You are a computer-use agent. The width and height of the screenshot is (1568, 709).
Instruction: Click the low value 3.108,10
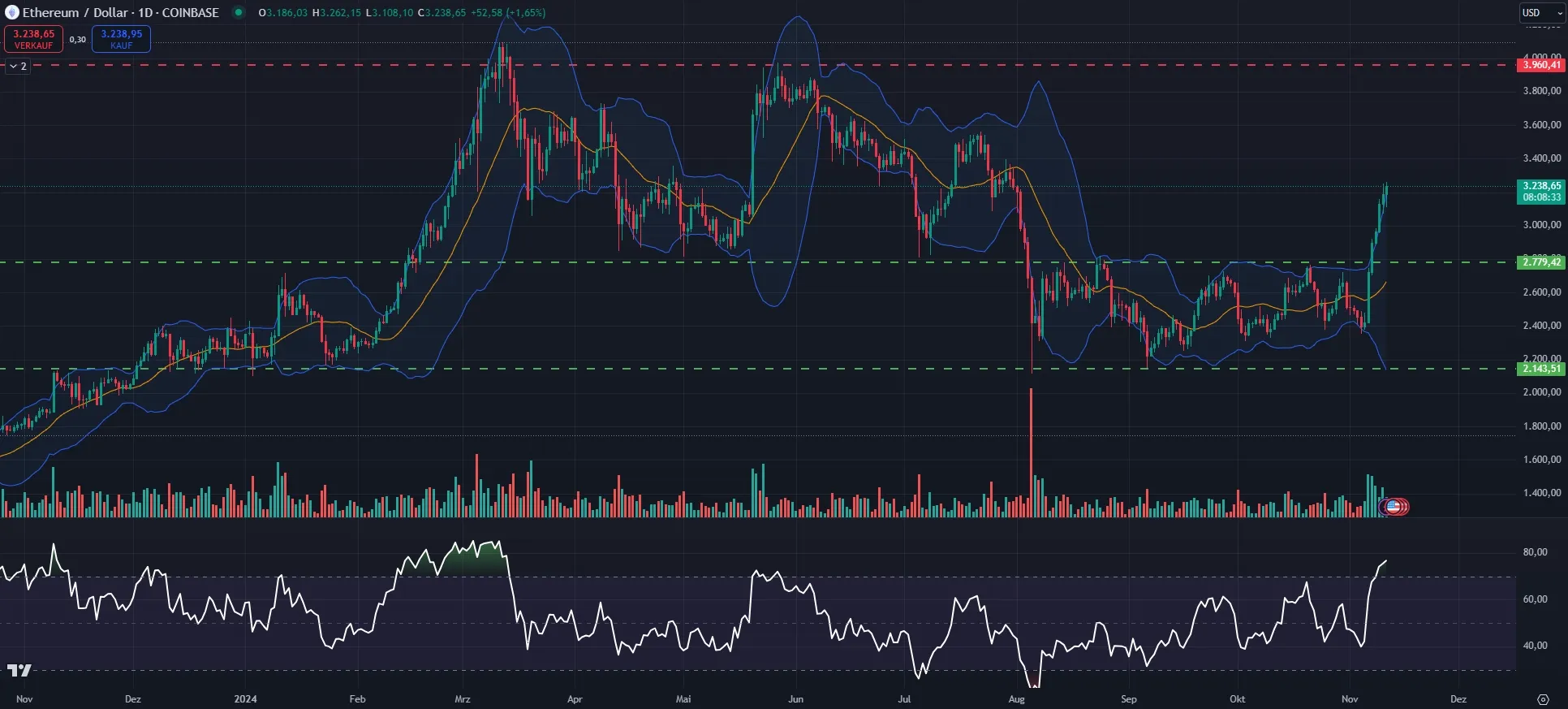pyautogui.click(x=393, y=13)
